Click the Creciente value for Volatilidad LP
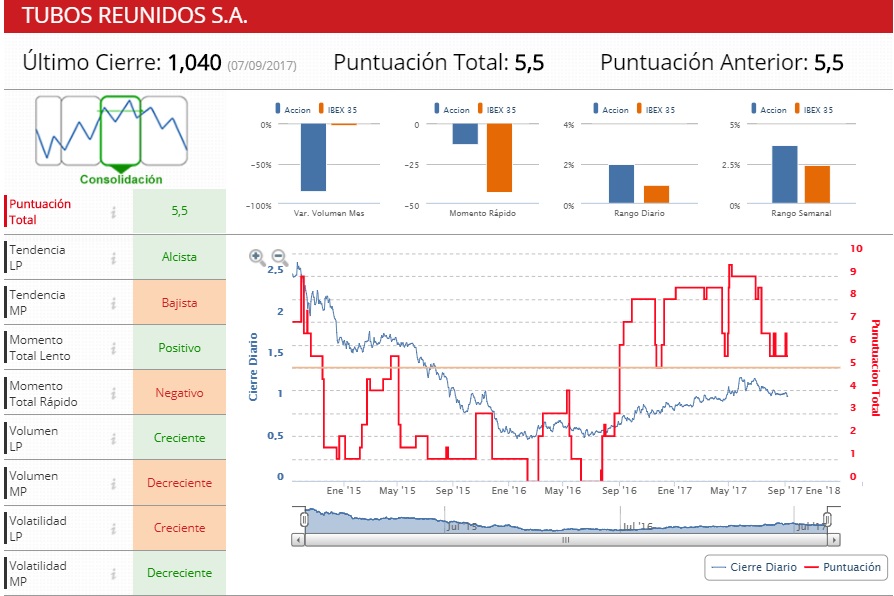The image size is (894, 596). pyautogui.click(x=179, y=528)
